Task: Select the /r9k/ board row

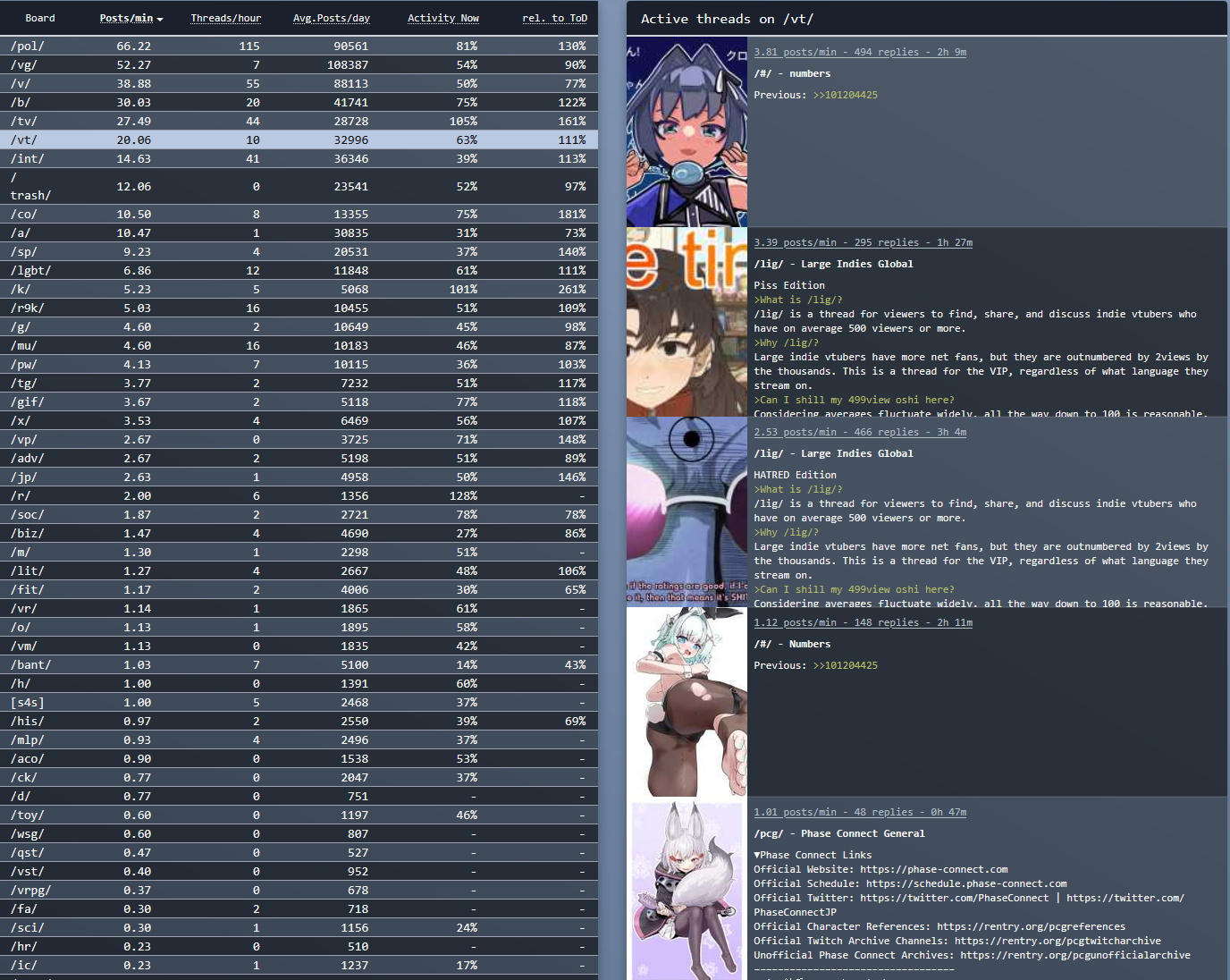Action: [299, 308]
